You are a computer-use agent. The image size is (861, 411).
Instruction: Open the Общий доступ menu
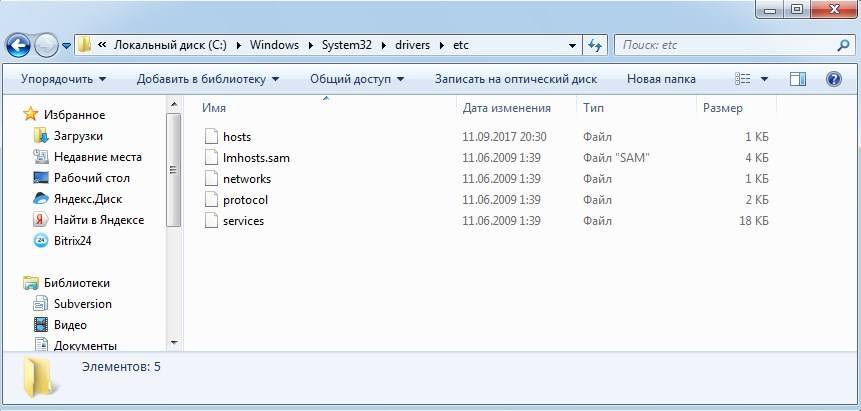(x=357, y=79)
